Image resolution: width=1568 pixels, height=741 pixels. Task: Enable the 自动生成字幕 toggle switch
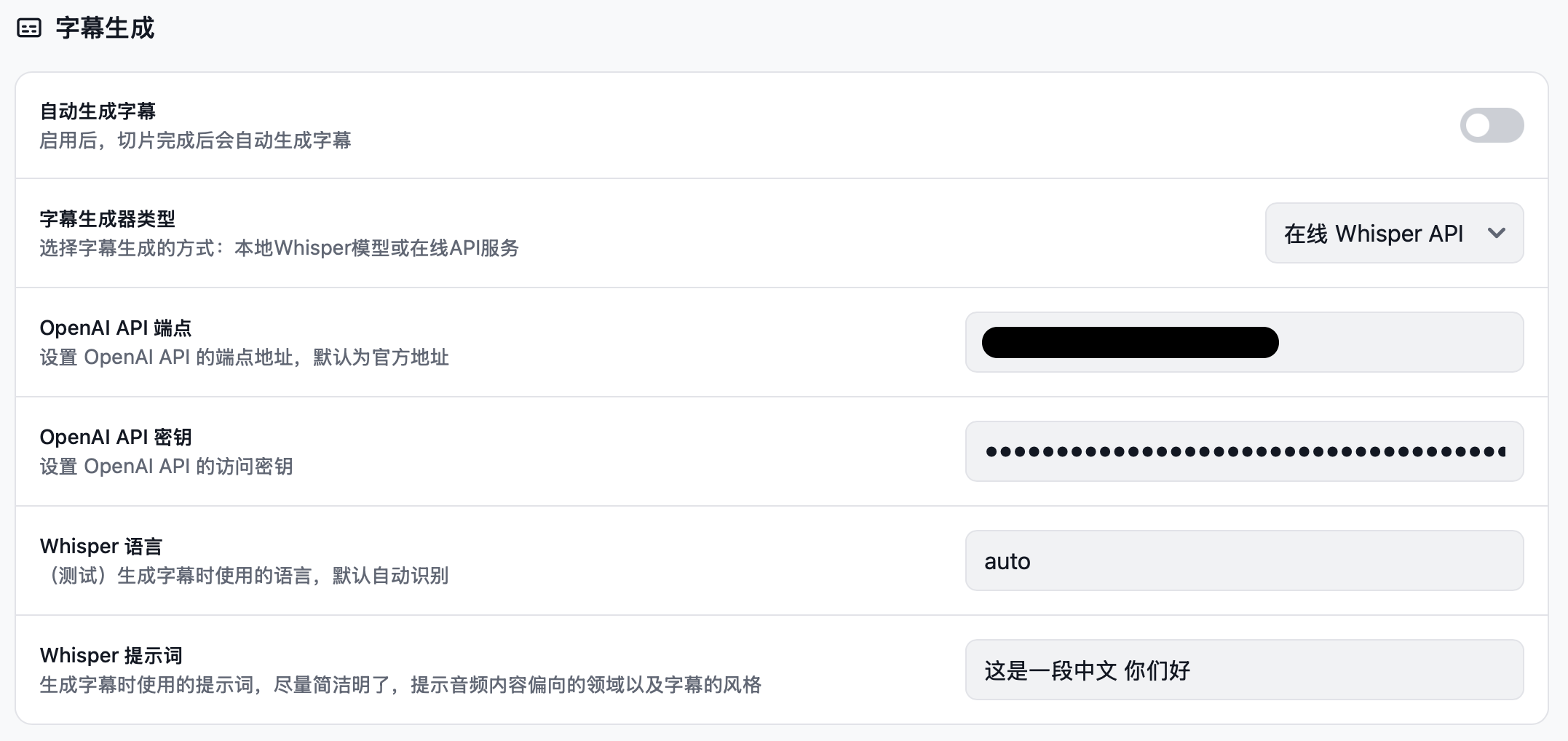click(1492, 125)
